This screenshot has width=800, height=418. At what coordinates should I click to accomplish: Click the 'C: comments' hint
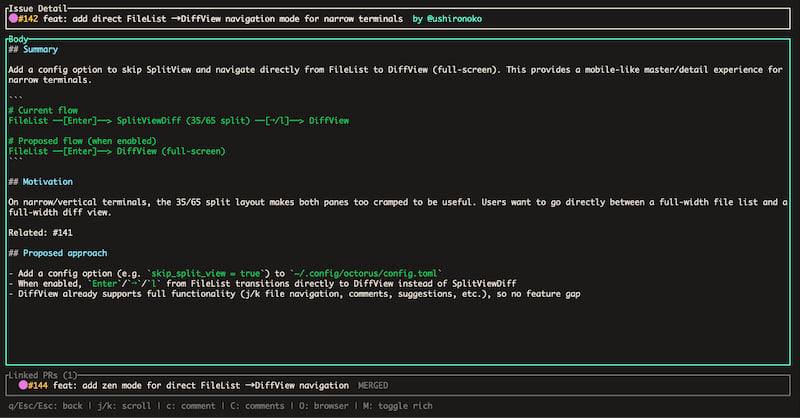[257, 406]
